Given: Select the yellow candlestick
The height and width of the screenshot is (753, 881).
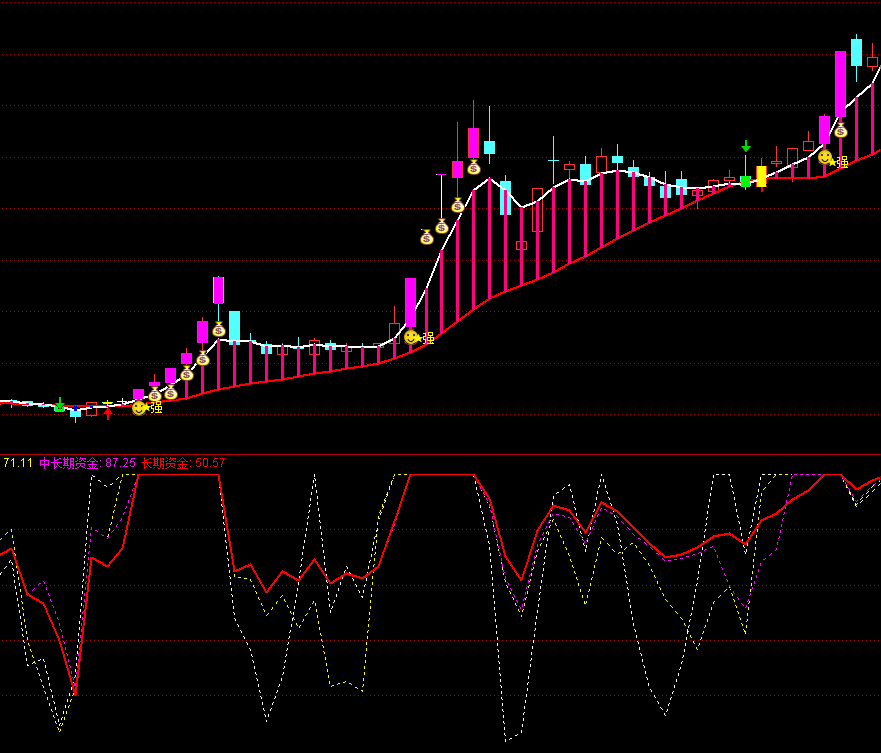Looking at the screenshot, I should pos(761,176).
